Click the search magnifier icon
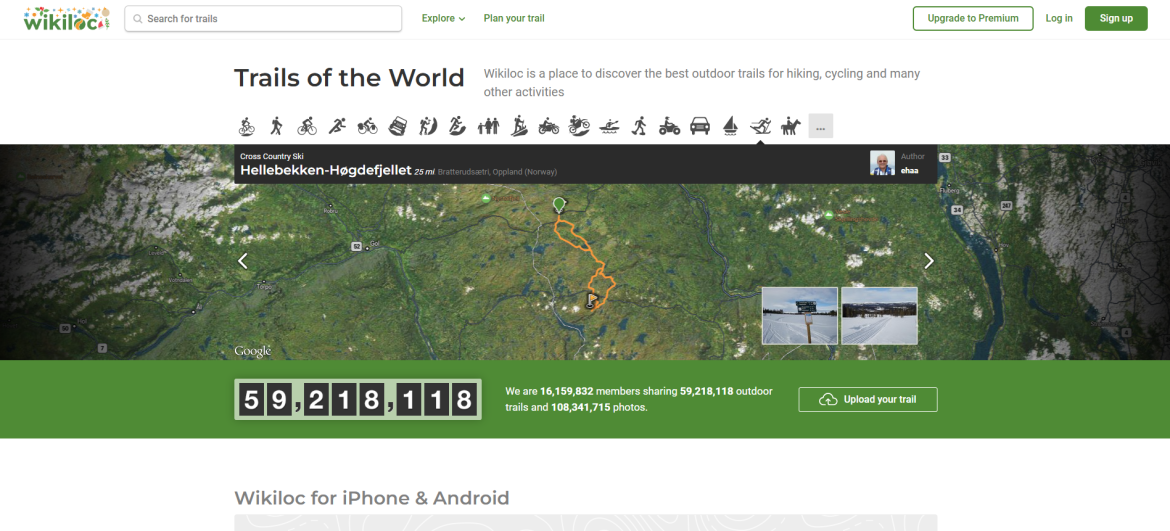Screen dimensions: 1170x531 tap(138, 19)
